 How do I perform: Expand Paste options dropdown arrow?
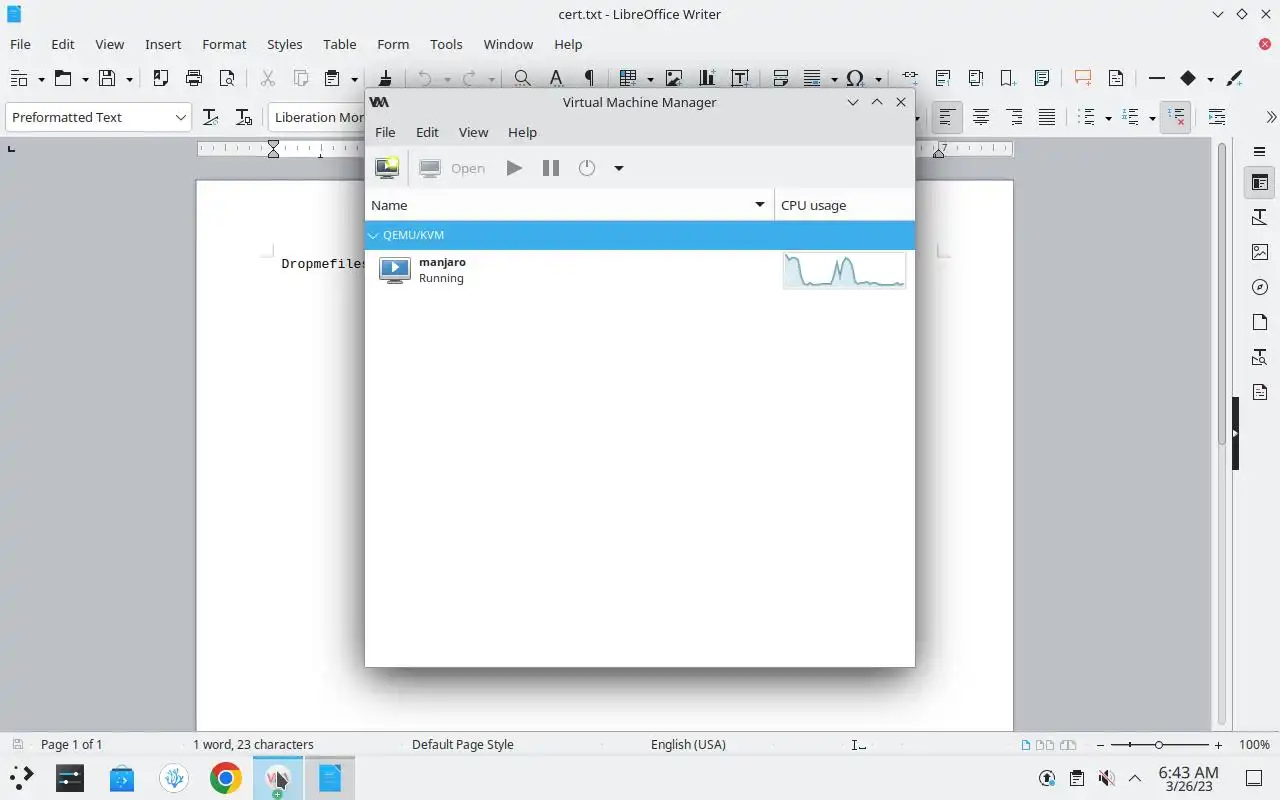click(354, 79)
